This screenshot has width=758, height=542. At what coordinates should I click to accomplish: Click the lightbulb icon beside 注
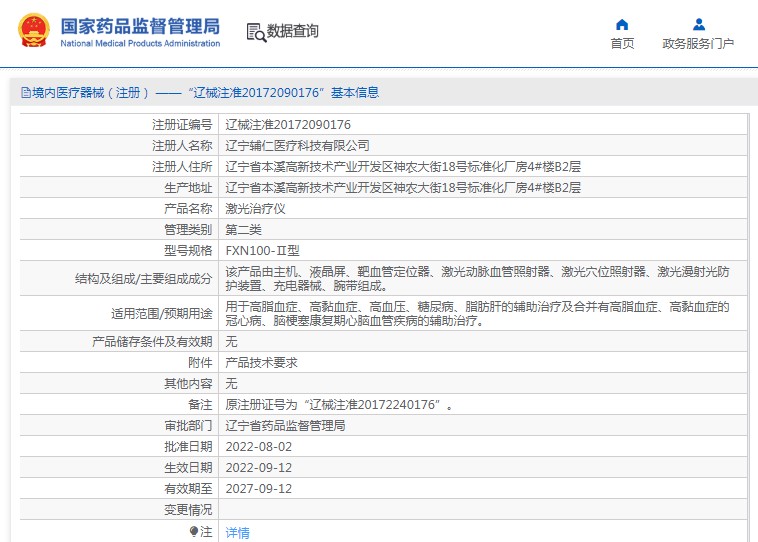pyautogui.click(x=194, y=531)
